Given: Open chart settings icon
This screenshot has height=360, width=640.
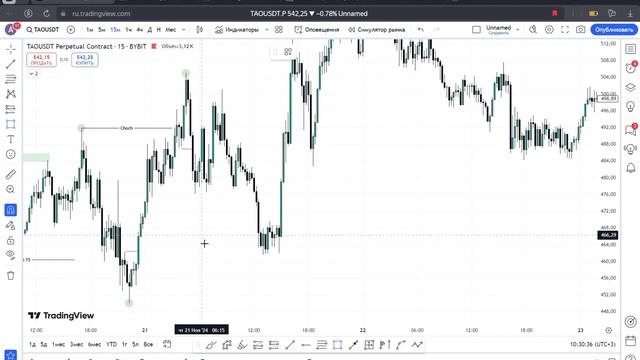Looking at the screenshot, I should point(549,29).
